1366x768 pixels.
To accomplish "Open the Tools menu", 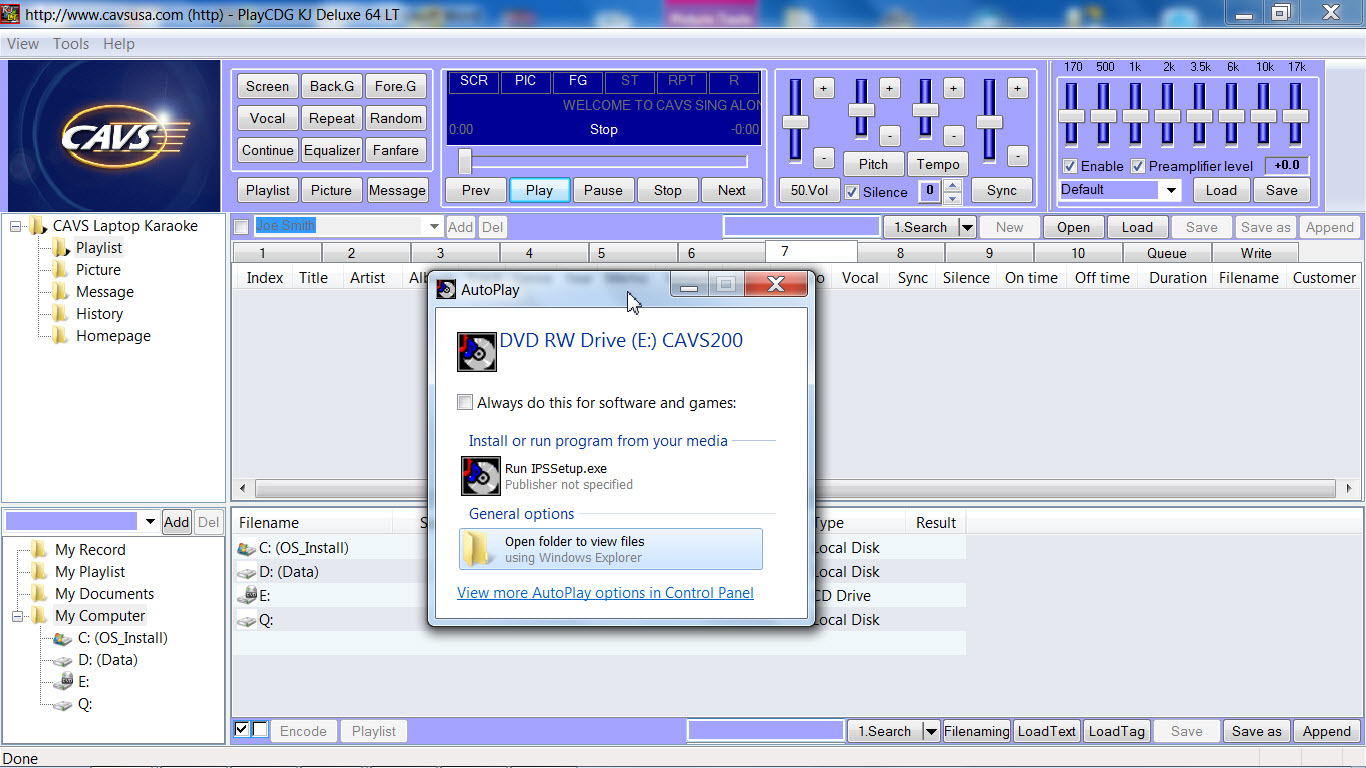I will 71,44.
